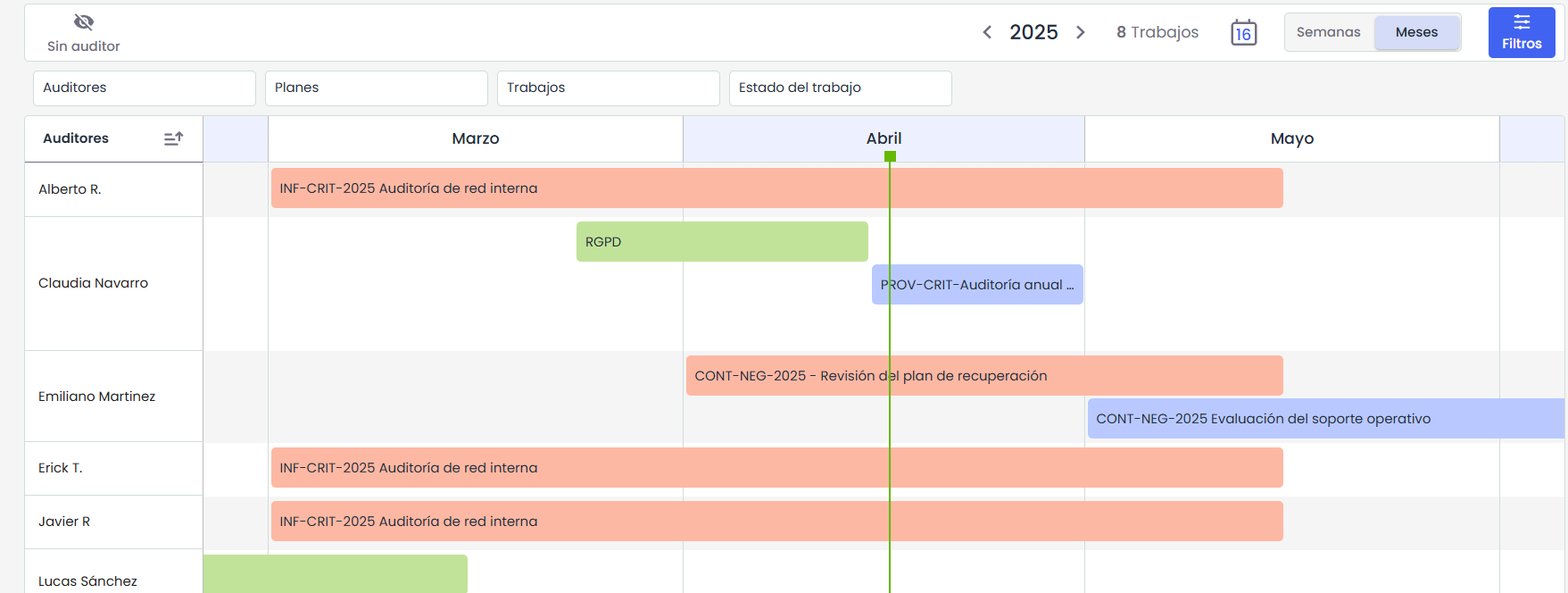
Task: Expand the Trabajos filter dropdown
Action: [608, 88]
